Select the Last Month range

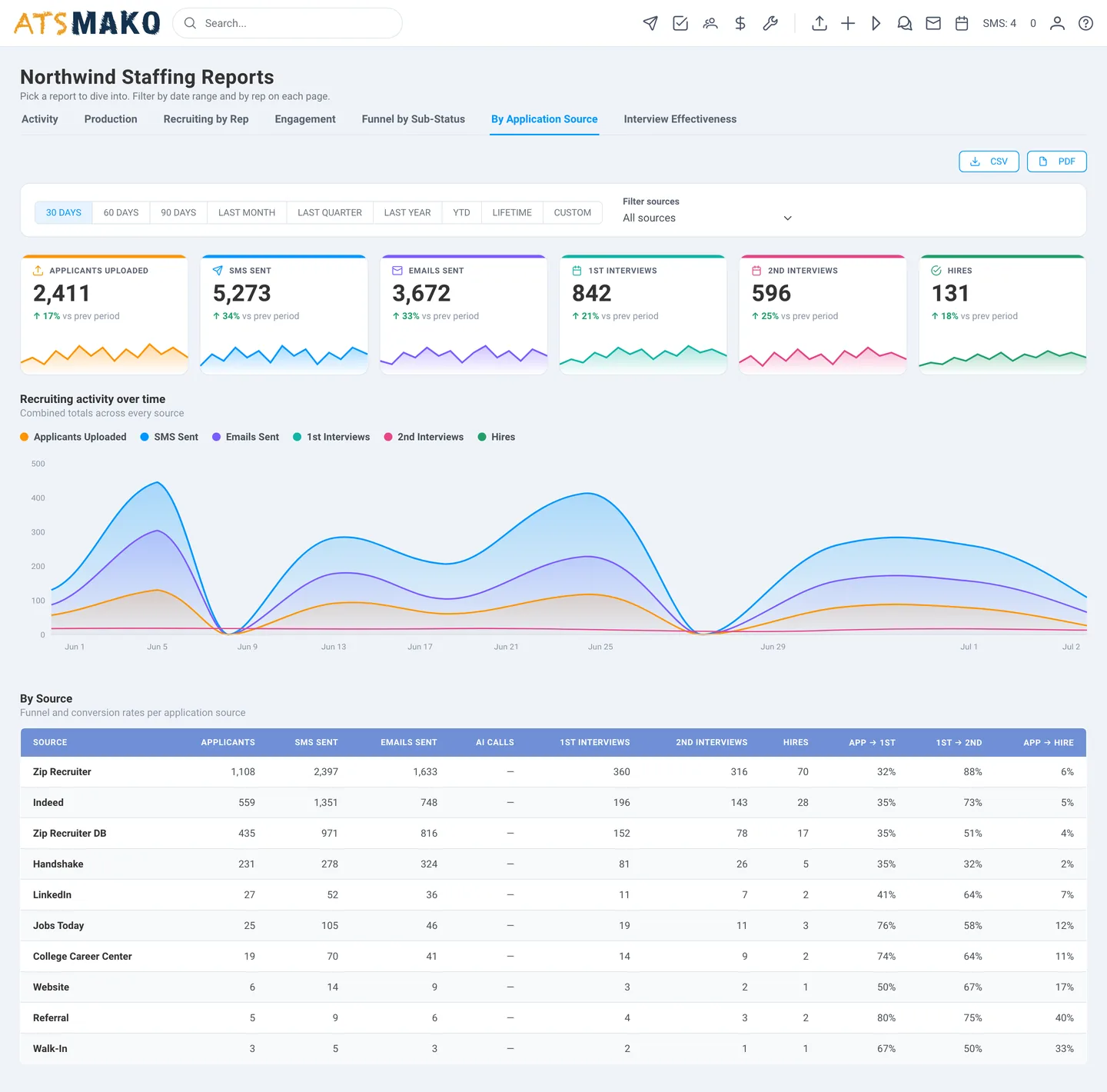[x=247, y=212]
